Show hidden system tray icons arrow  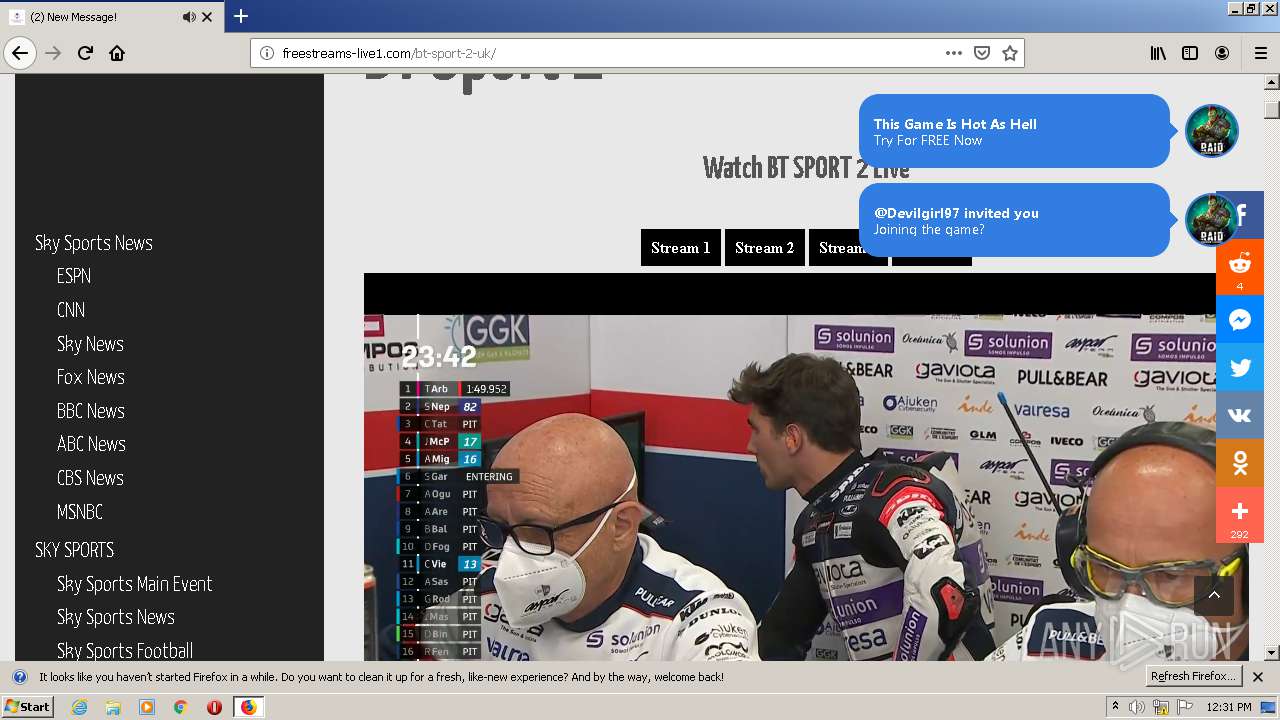click(x=1115, y=707)
